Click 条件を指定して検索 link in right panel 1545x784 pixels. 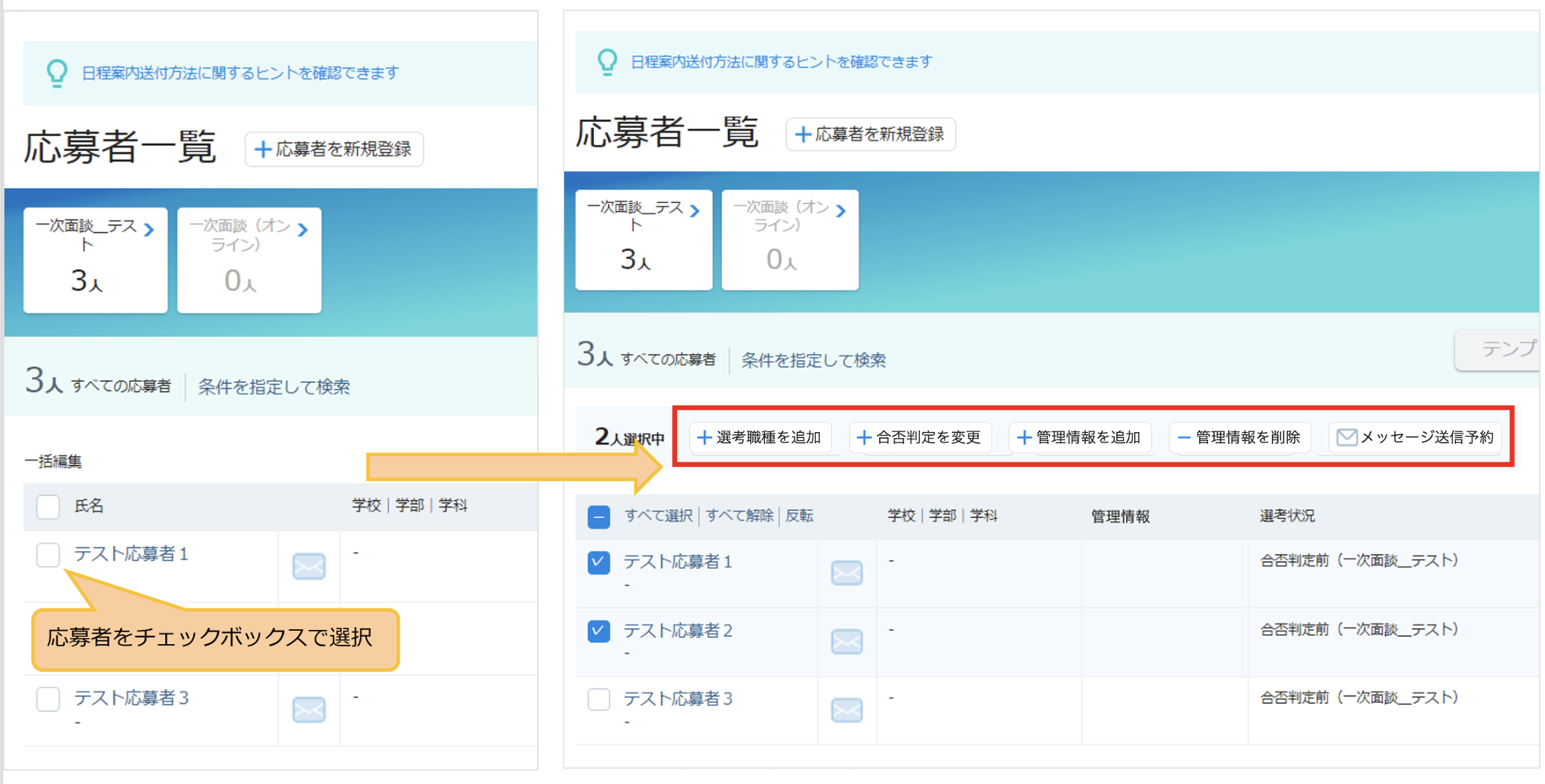tap(813, 360)
